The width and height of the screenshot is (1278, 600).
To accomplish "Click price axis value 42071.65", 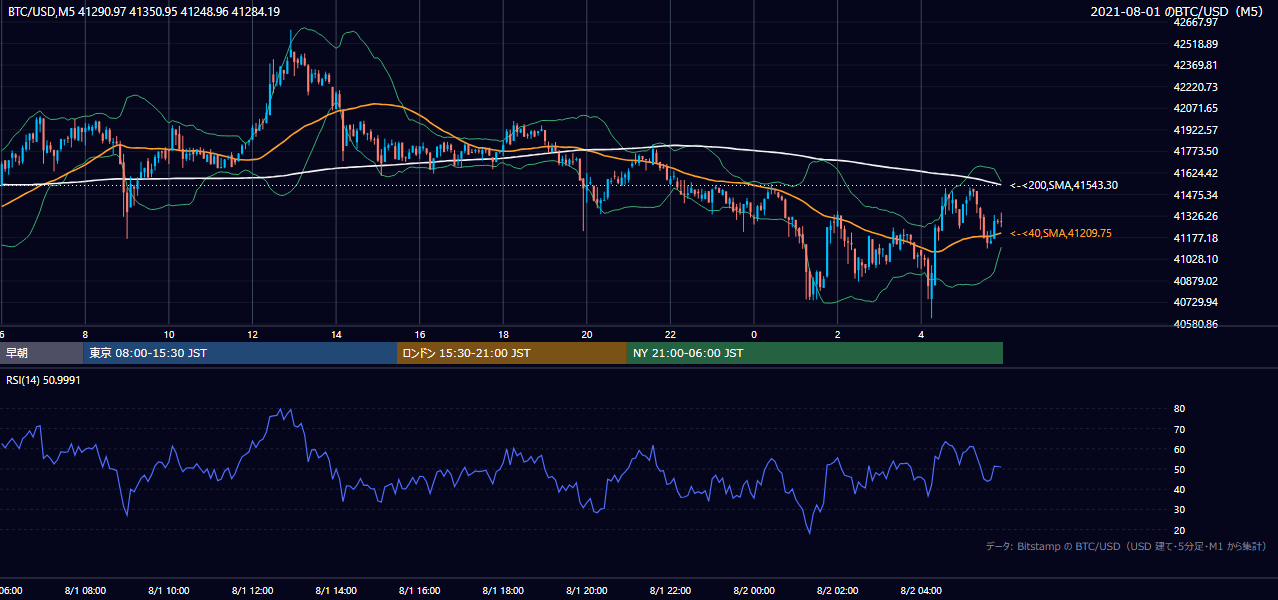I will 1197,108.
